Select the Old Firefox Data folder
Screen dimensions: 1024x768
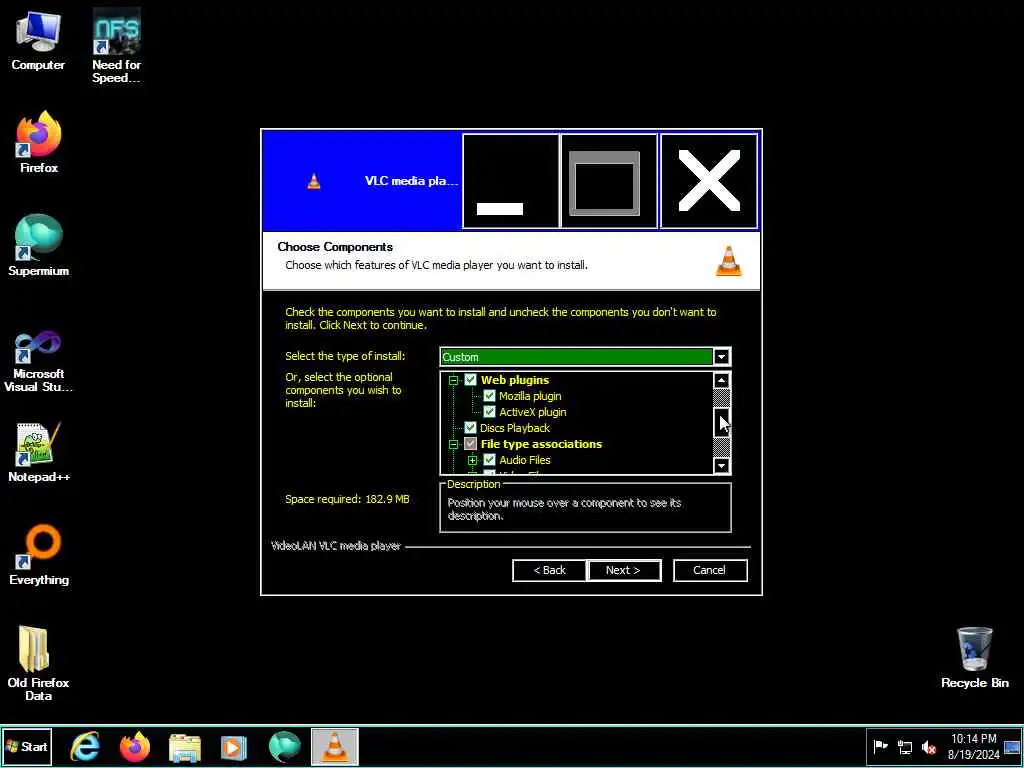39,664
